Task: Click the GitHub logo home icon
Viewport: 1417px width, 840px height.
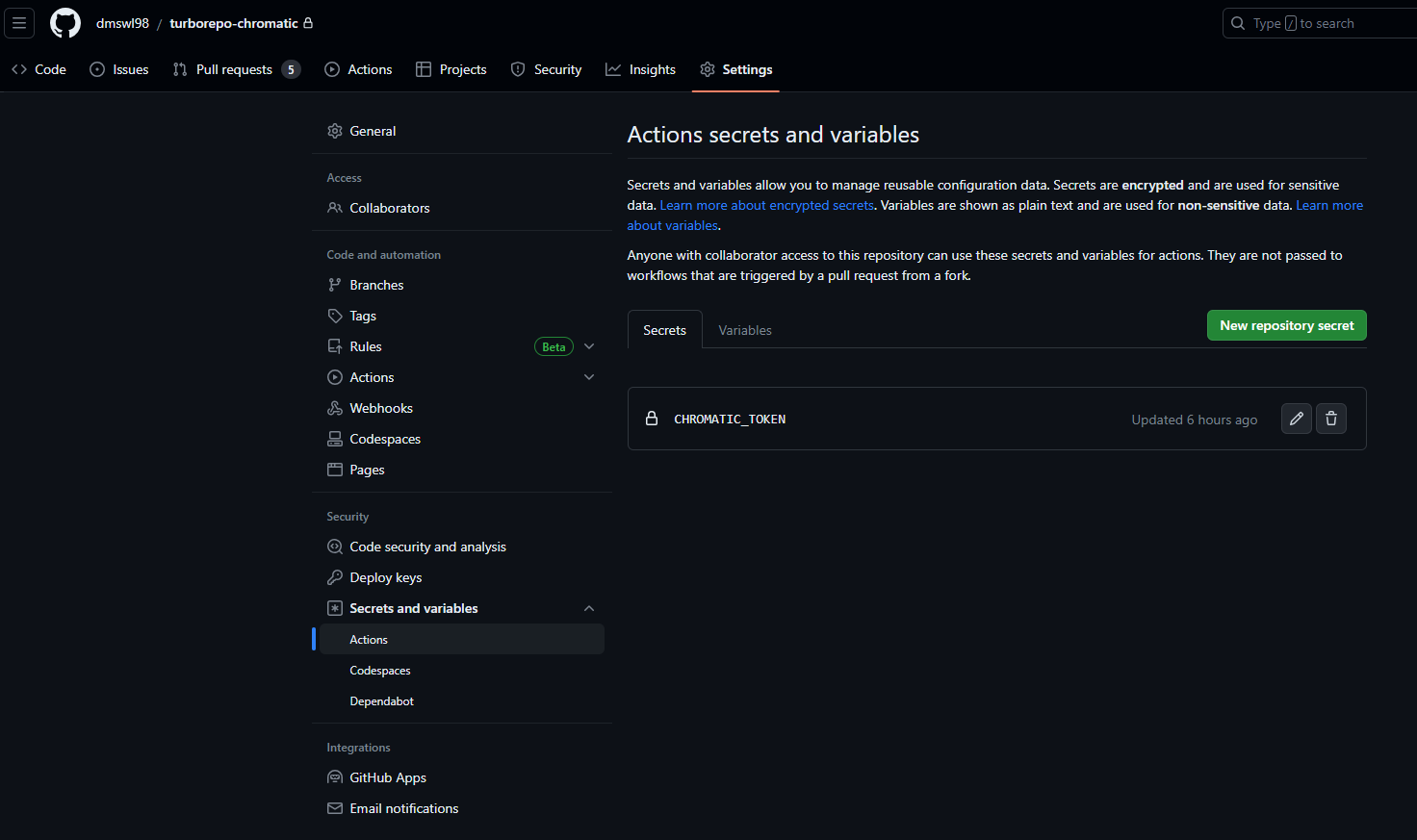Action: tap(65, 23)
